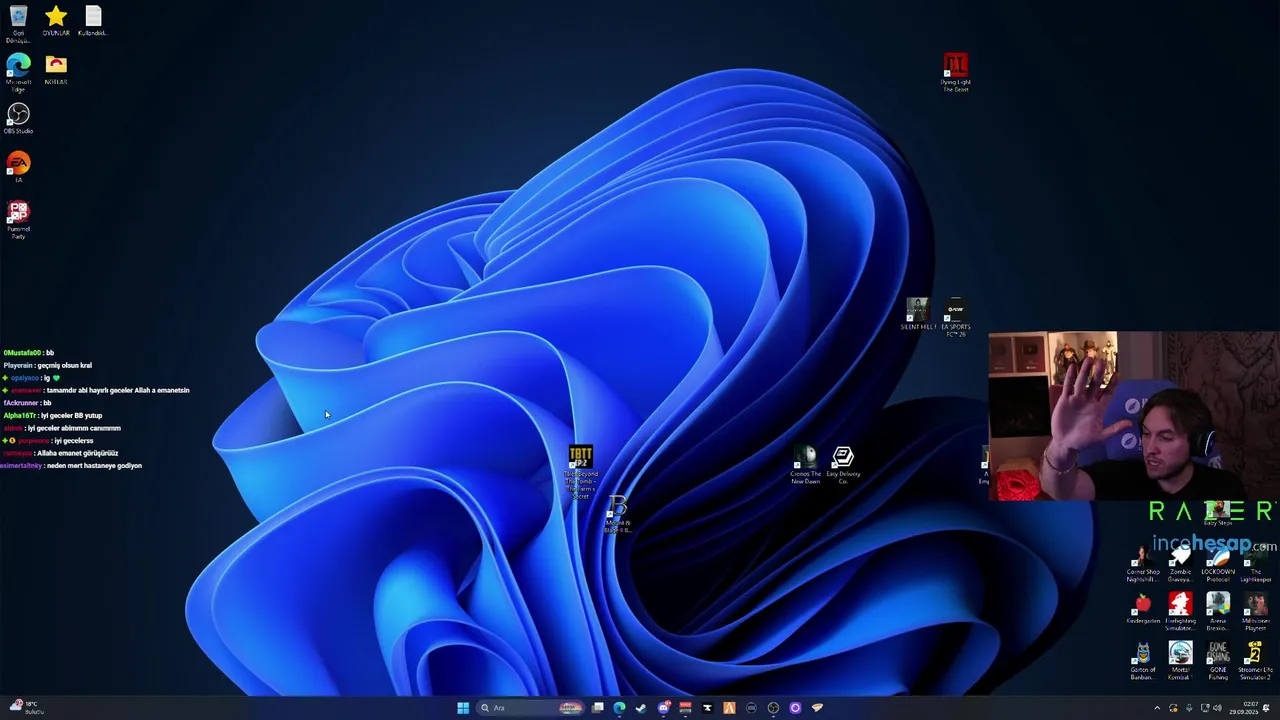1280x720 pixels.
Task: Open the NOTLAR folder icon
Action: (x=56, y=70)
